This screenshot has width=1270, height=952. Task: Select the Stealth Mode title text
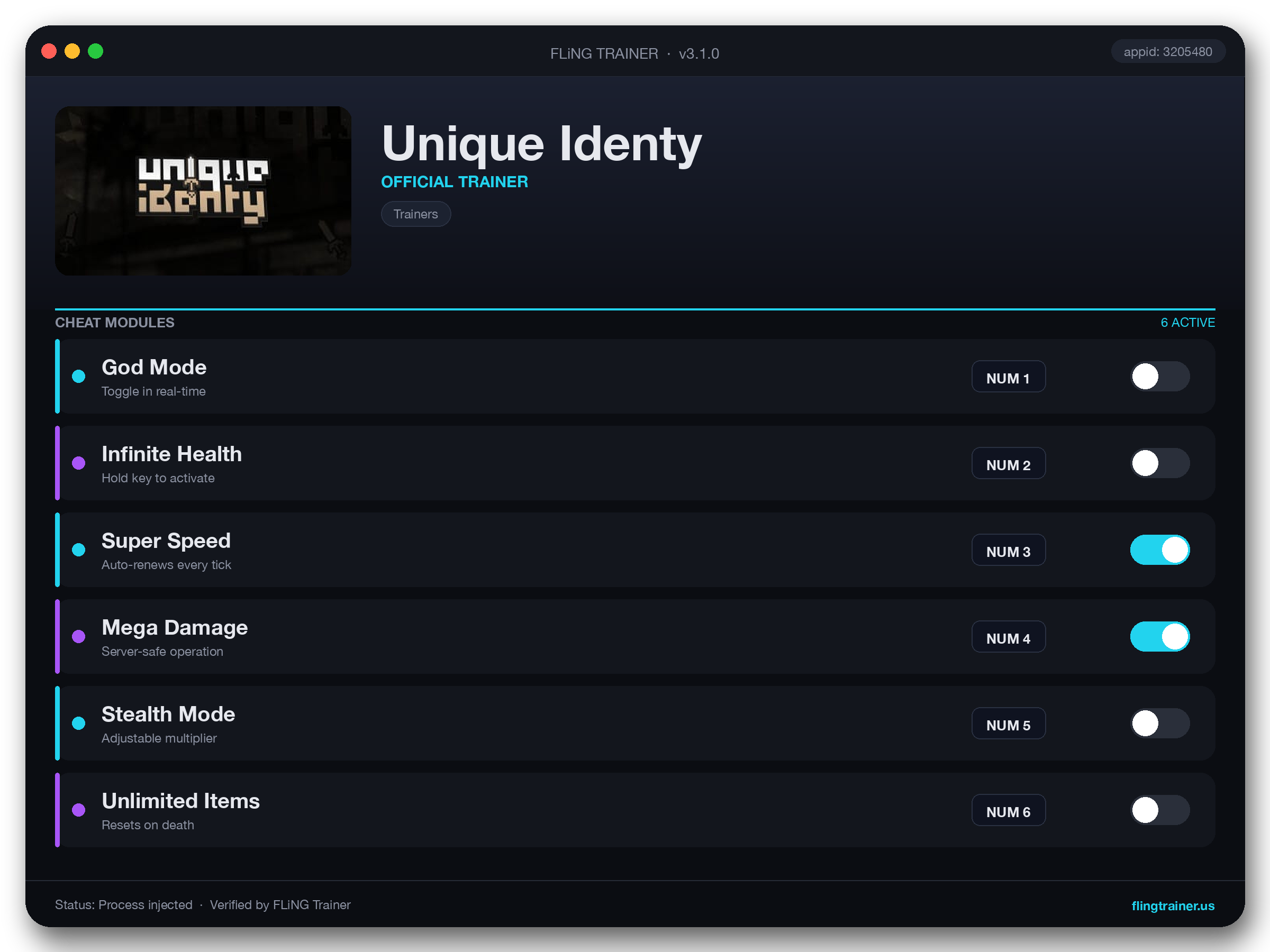(x=168, y=714)
